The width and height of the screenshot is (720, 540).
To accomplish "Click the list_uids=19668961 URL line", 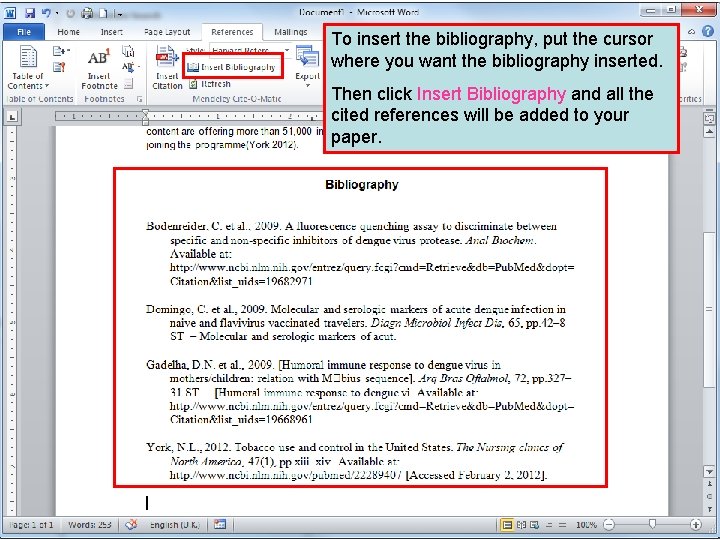I will tap(241, 419).
